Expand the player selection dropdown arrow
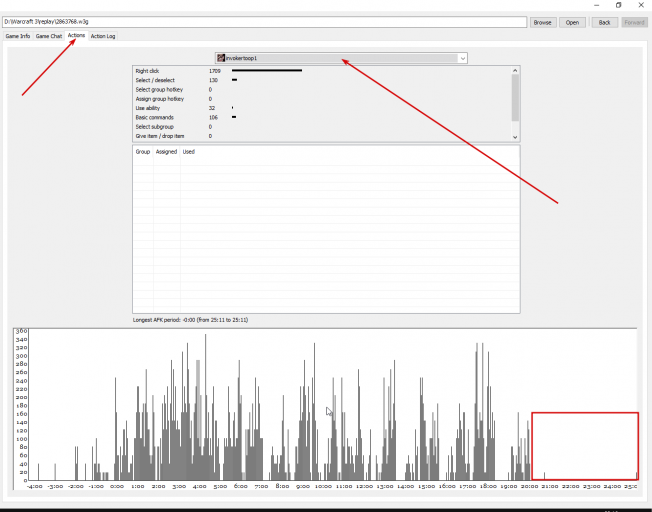652x512 pixels. (x=462, y=58)
